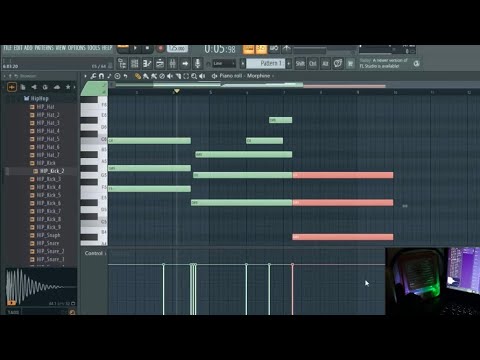Select the Delete tool in piano roll
480x360 pixels.
coord(162,76)
